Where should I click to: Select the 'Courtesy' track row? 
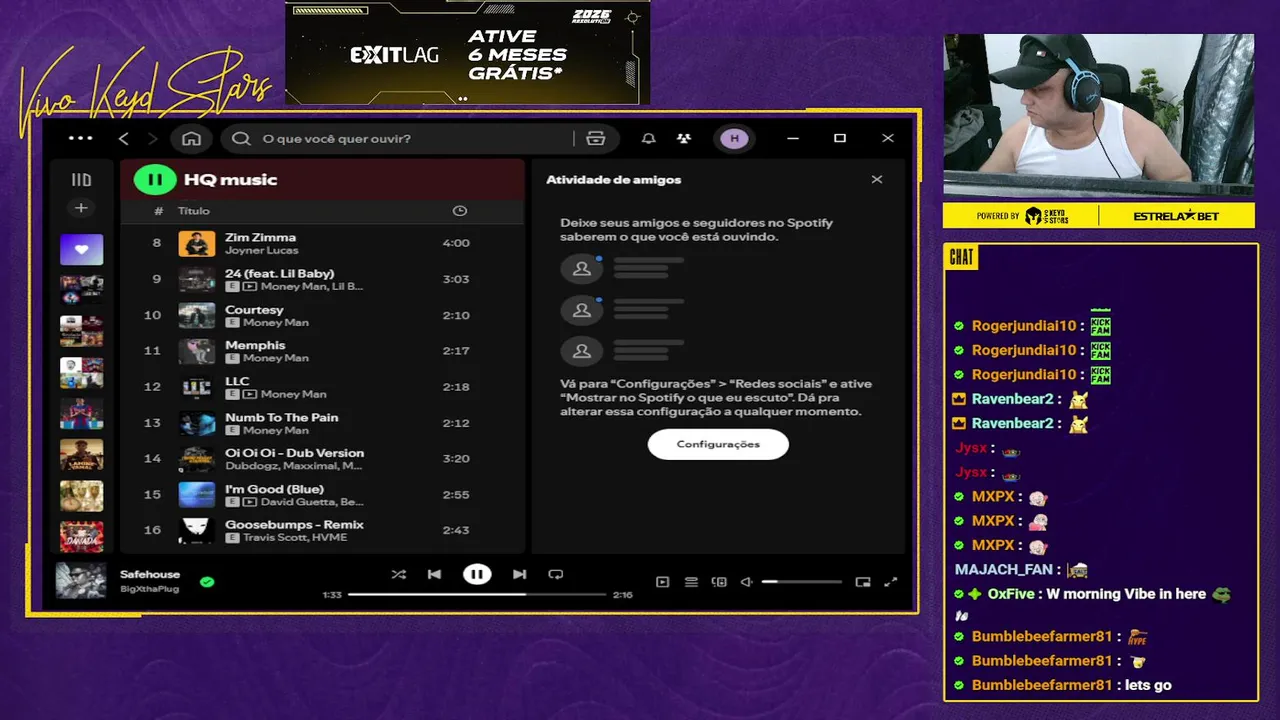click(322, 315)
